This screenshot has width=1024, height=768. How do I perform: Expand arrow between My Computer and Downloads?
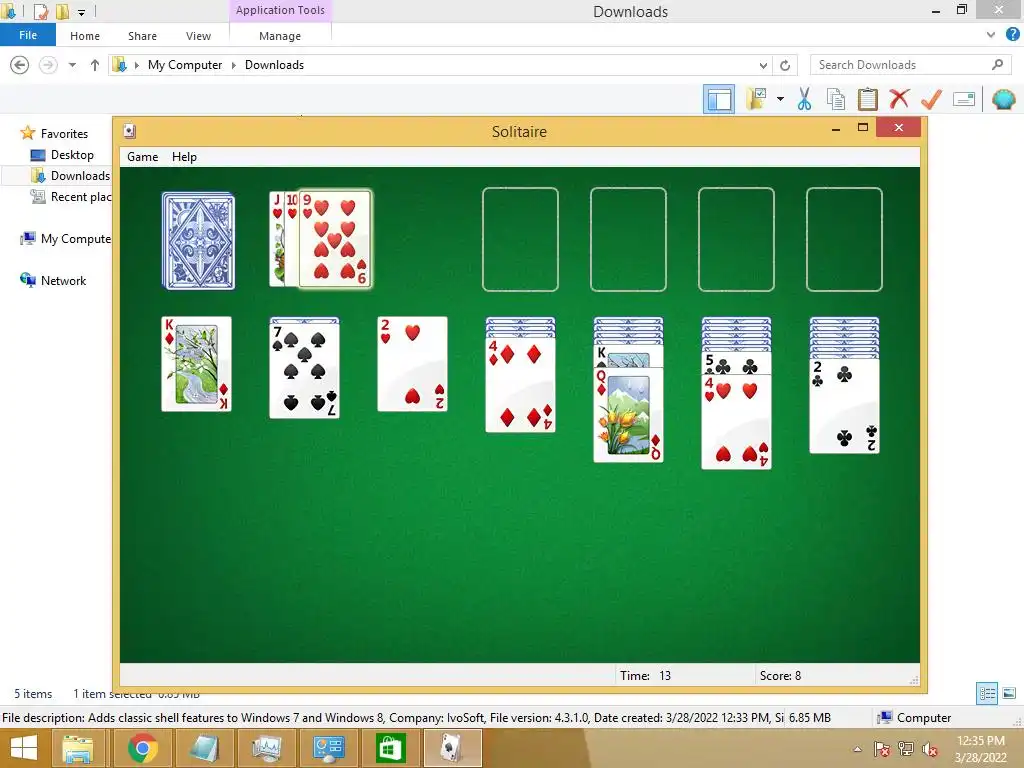(234, 65)
